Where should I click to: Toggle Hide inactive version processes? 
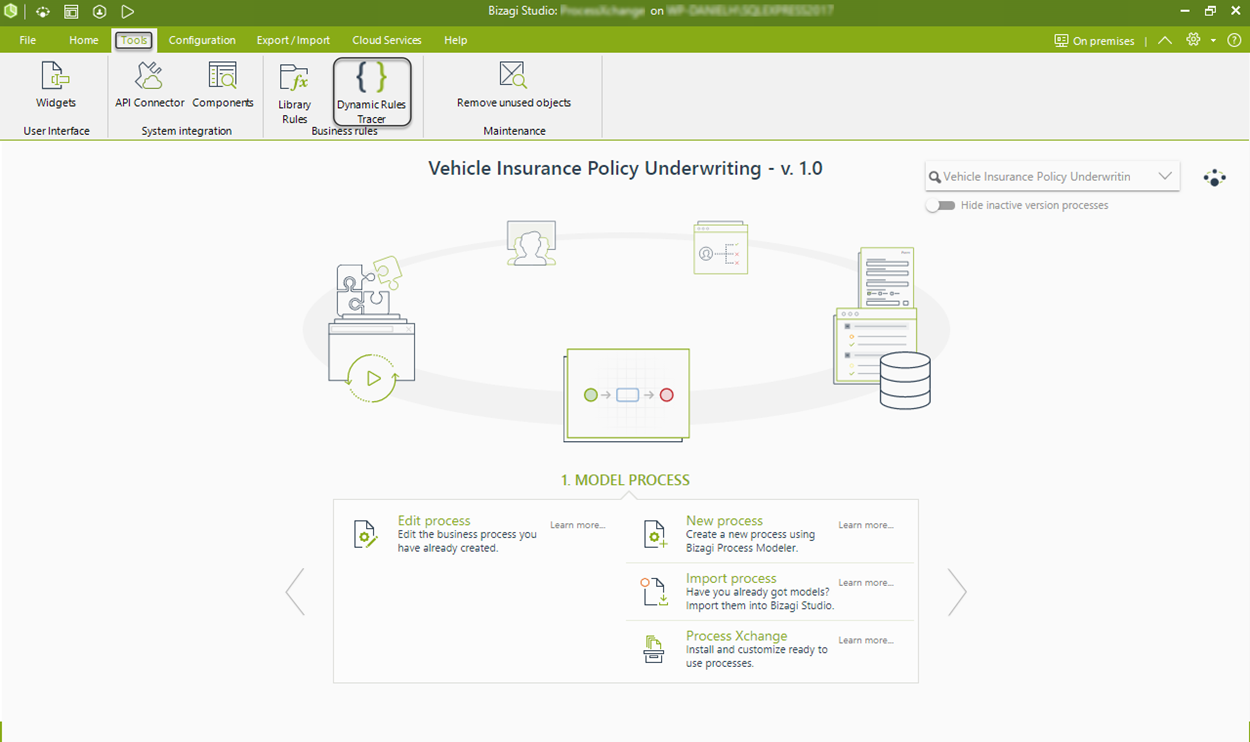click(940, 205)
